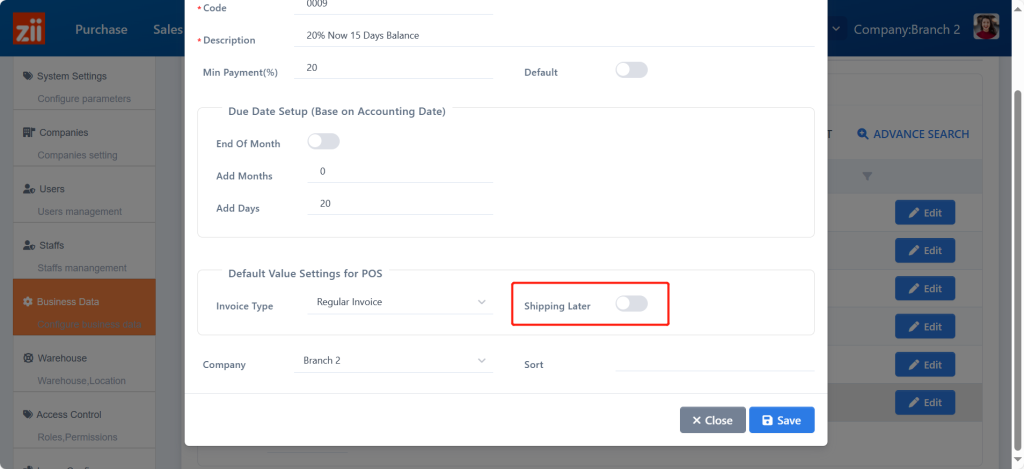Close the dialog with Close button
Viewport: 1024px width, 469px height.
(x=712, y=420)
